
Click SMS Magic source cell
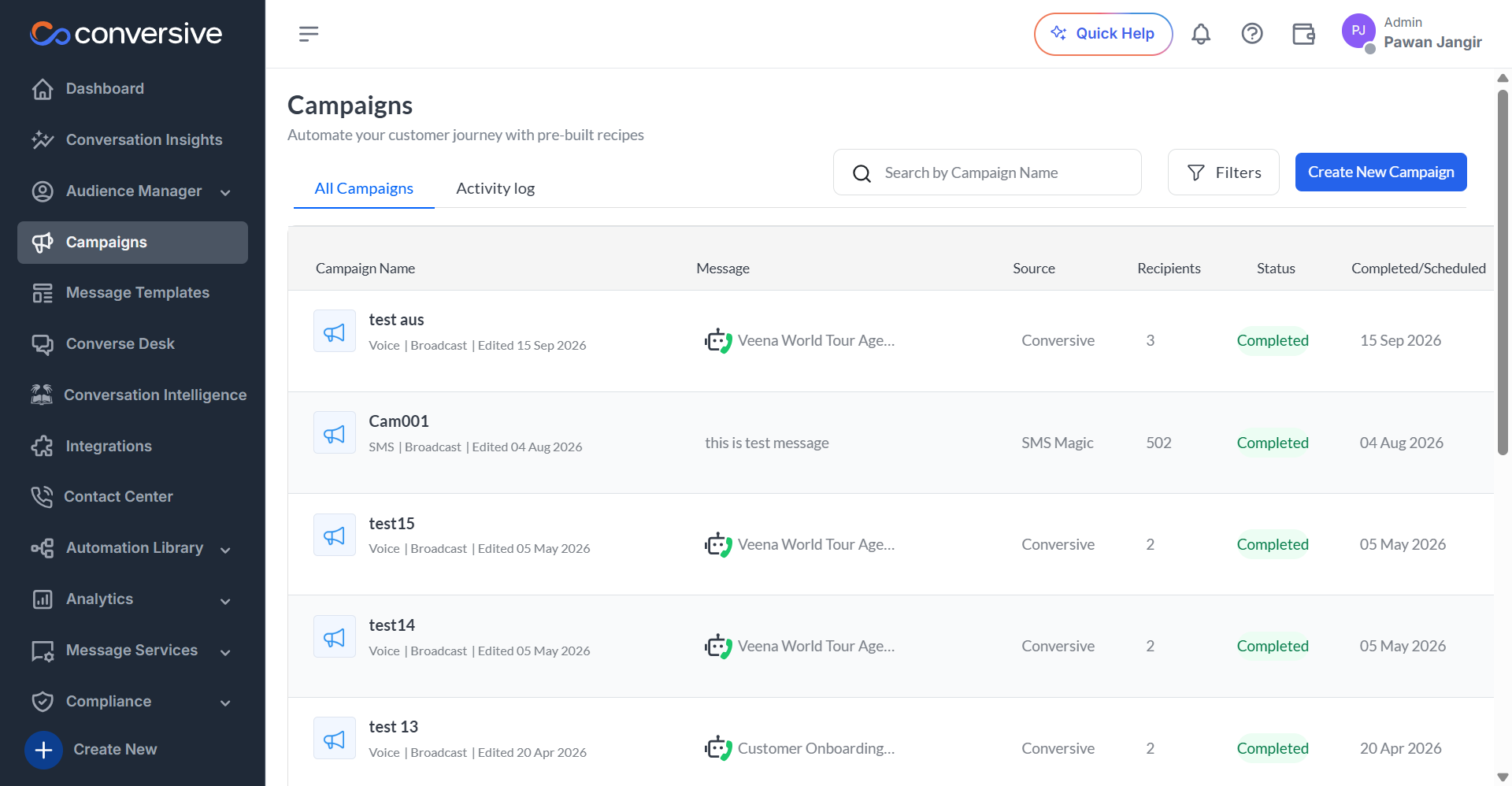tap(1058, 443)
